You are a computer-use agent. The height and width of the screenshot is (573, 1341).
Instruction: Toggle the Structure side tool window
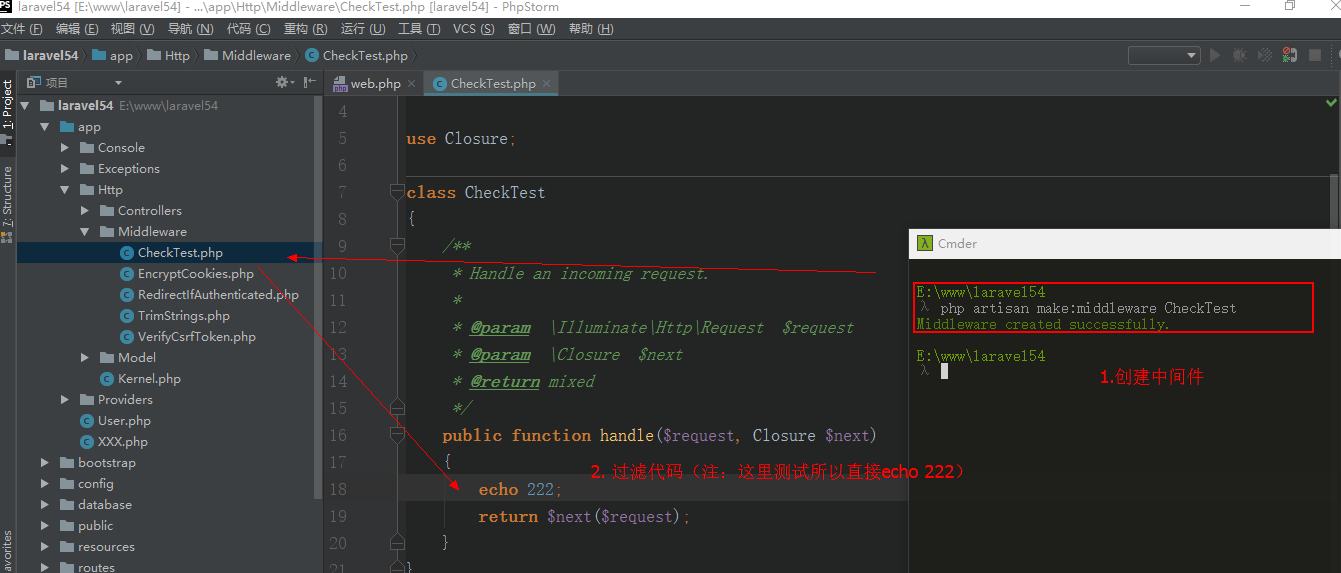8,197
